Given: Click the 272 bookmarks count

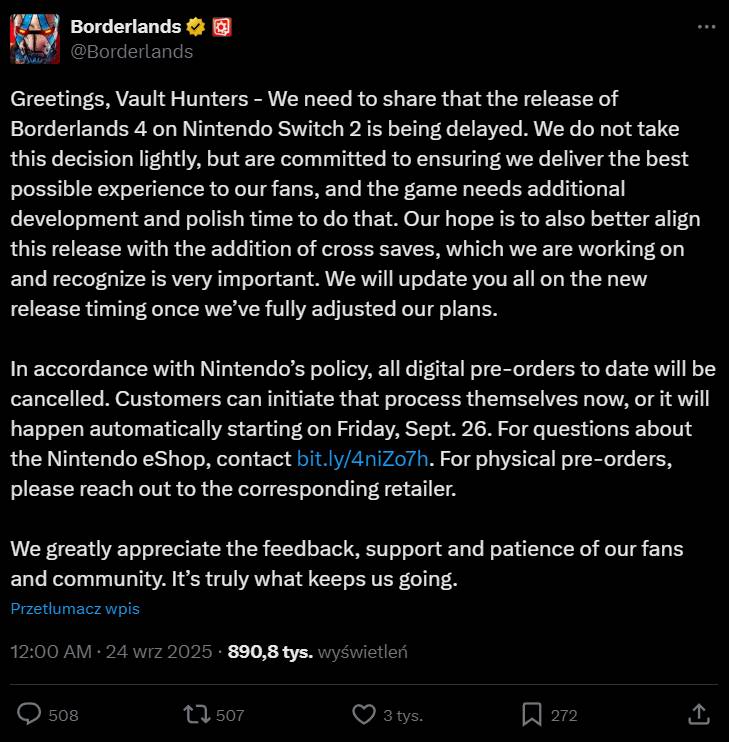Looking at the screenshot, I should (564, 715).
